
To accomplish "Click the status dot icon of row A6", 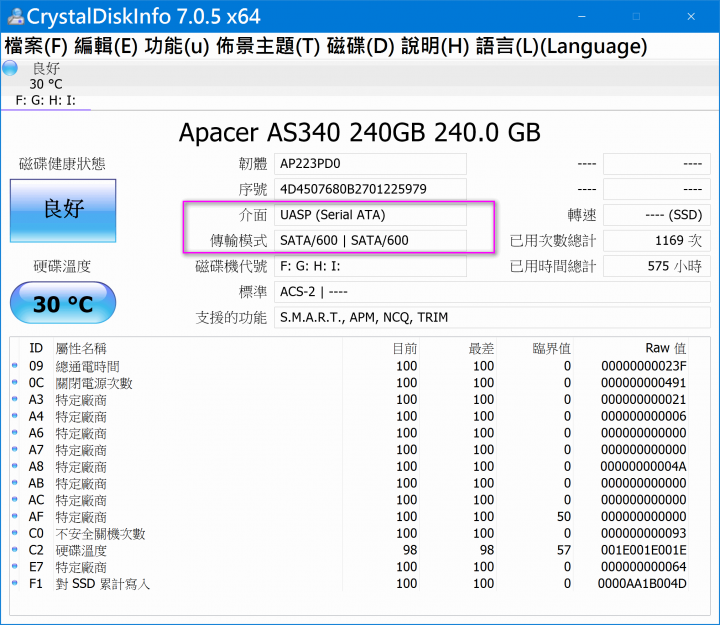I will click(x=15, y=433).
